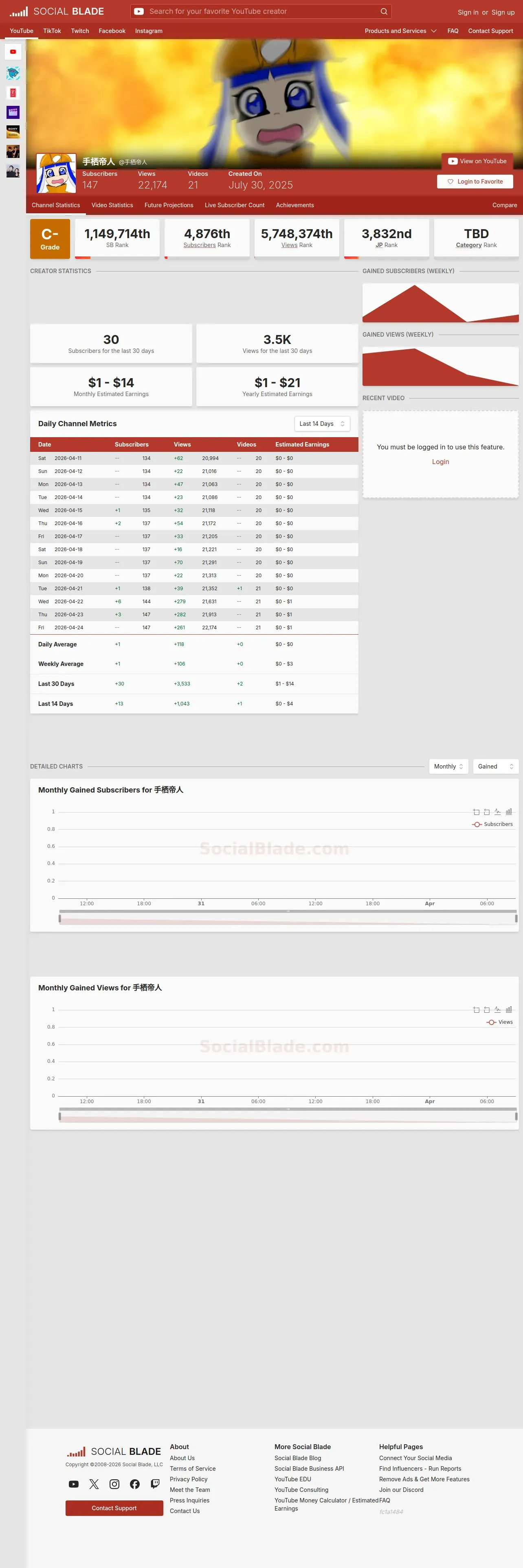
Task: Open Social Blade Blog footer link
Action: 298,1458
